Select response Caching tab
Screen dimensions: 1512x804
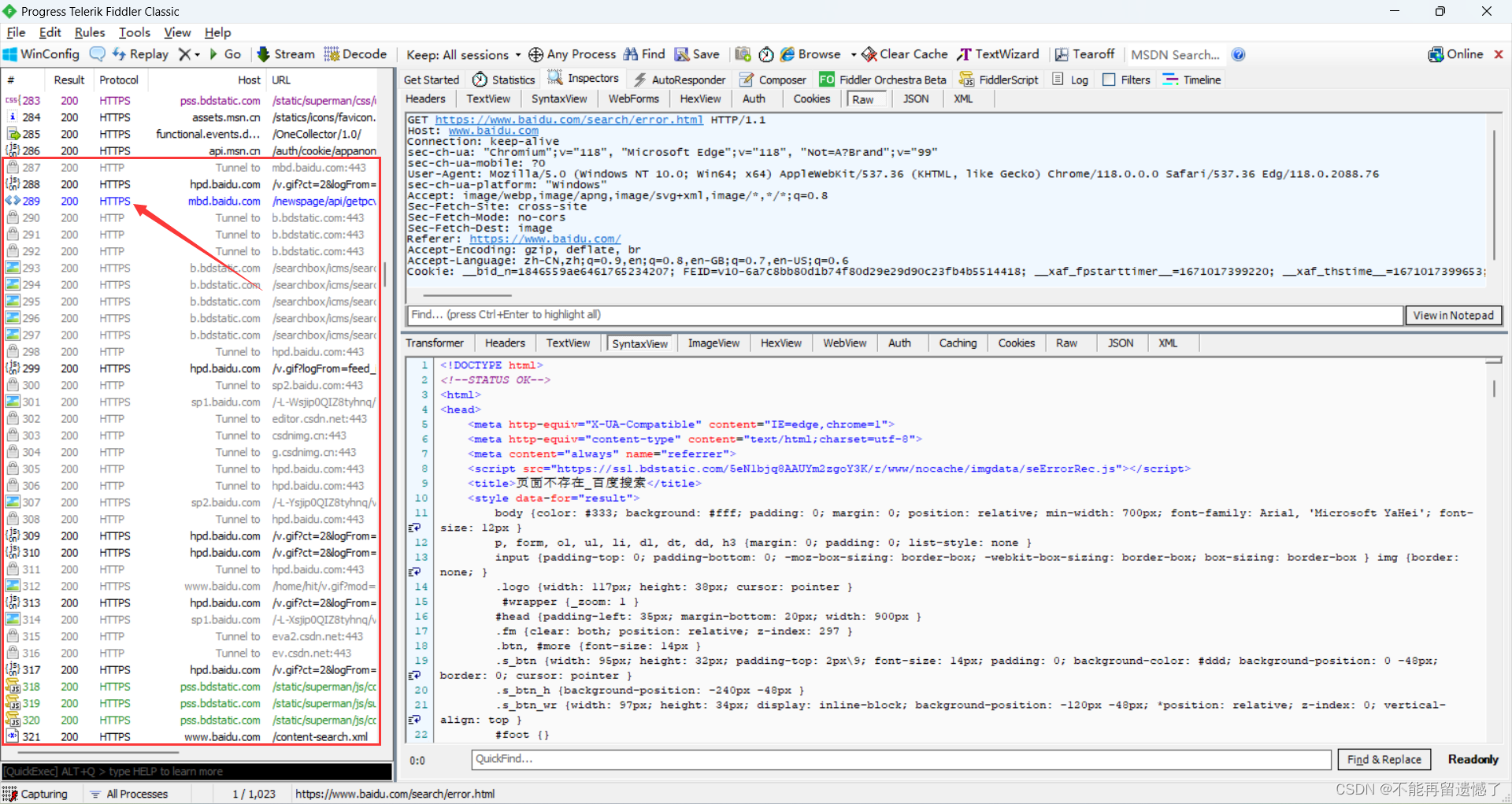[x=958, y=343]
